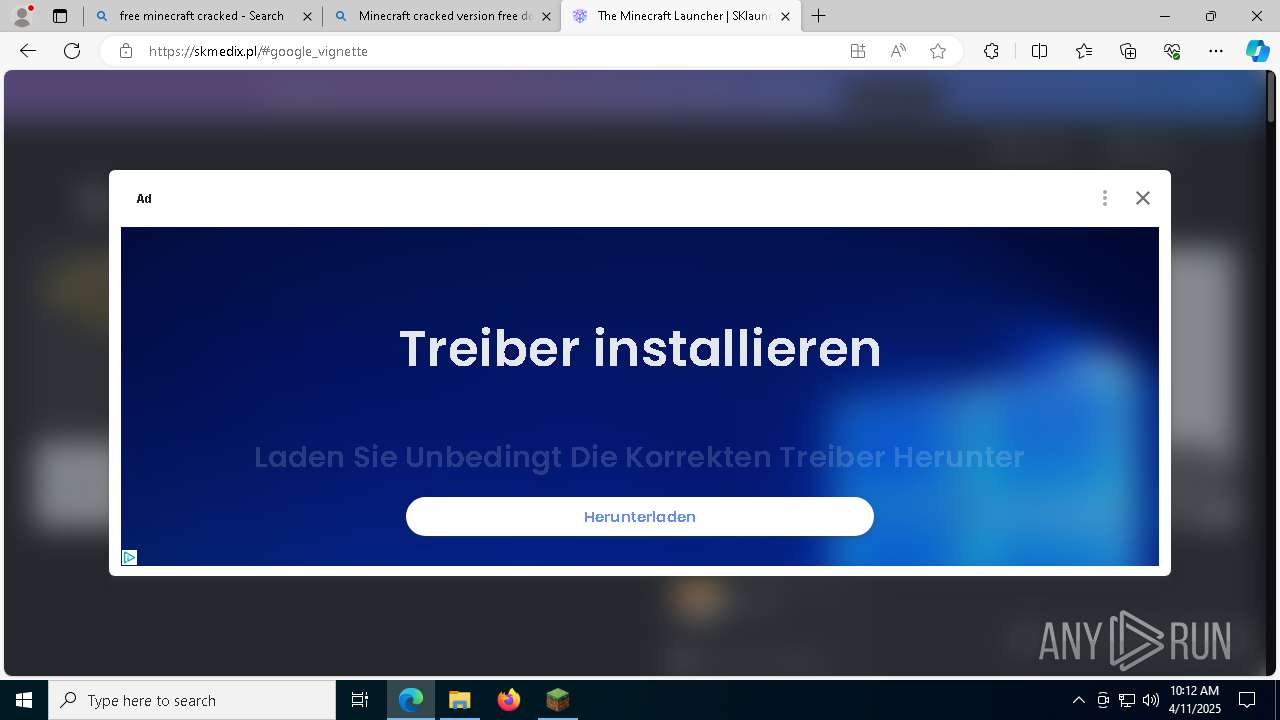Launch the Copilot sidebar icon

pos(1257,51)
